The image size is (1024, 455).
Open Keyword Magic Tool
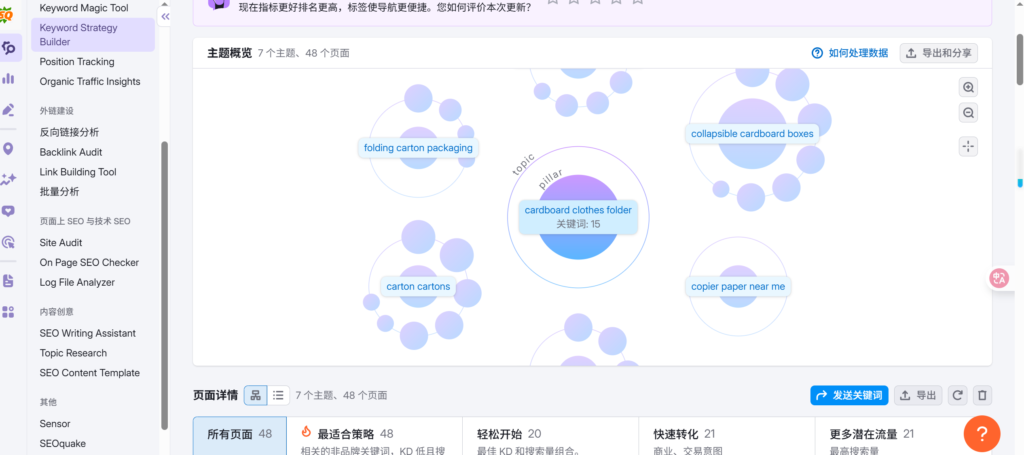(x=84, y=8)
